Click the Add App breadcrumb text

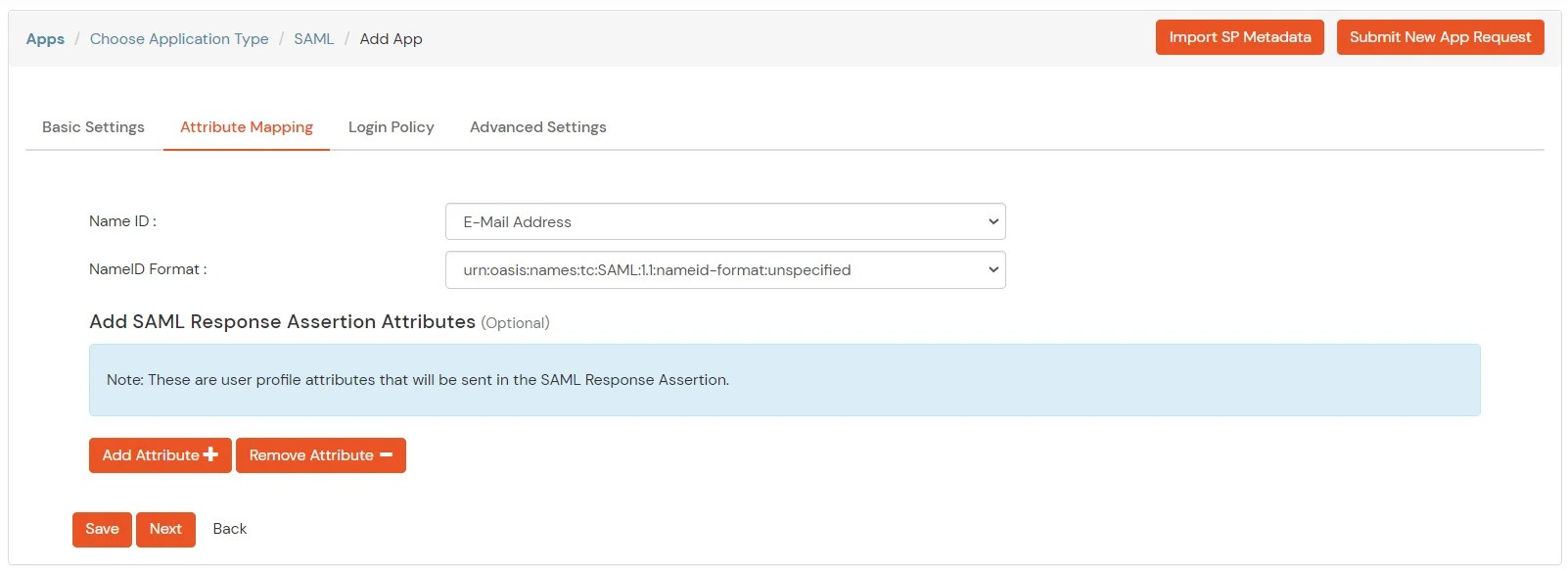(x=391, y=39)
